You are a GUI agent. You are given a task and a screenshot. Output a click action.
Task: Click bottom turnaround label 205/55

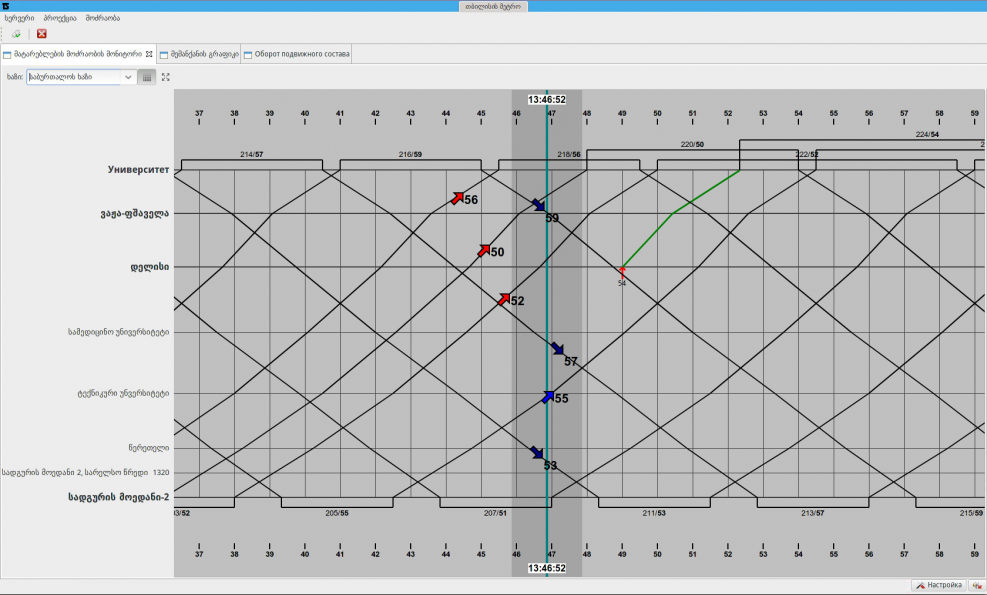pos(337,513)
